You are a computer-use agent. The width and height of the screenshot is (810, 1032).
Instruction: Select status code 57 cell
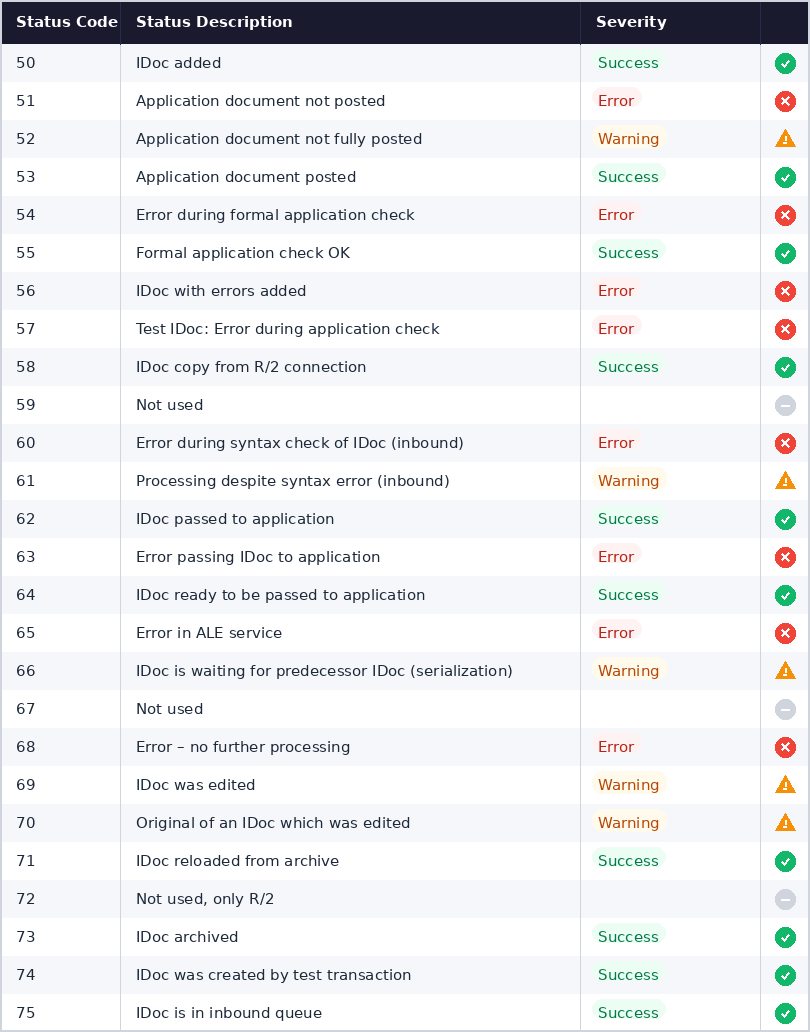(61, 329)
